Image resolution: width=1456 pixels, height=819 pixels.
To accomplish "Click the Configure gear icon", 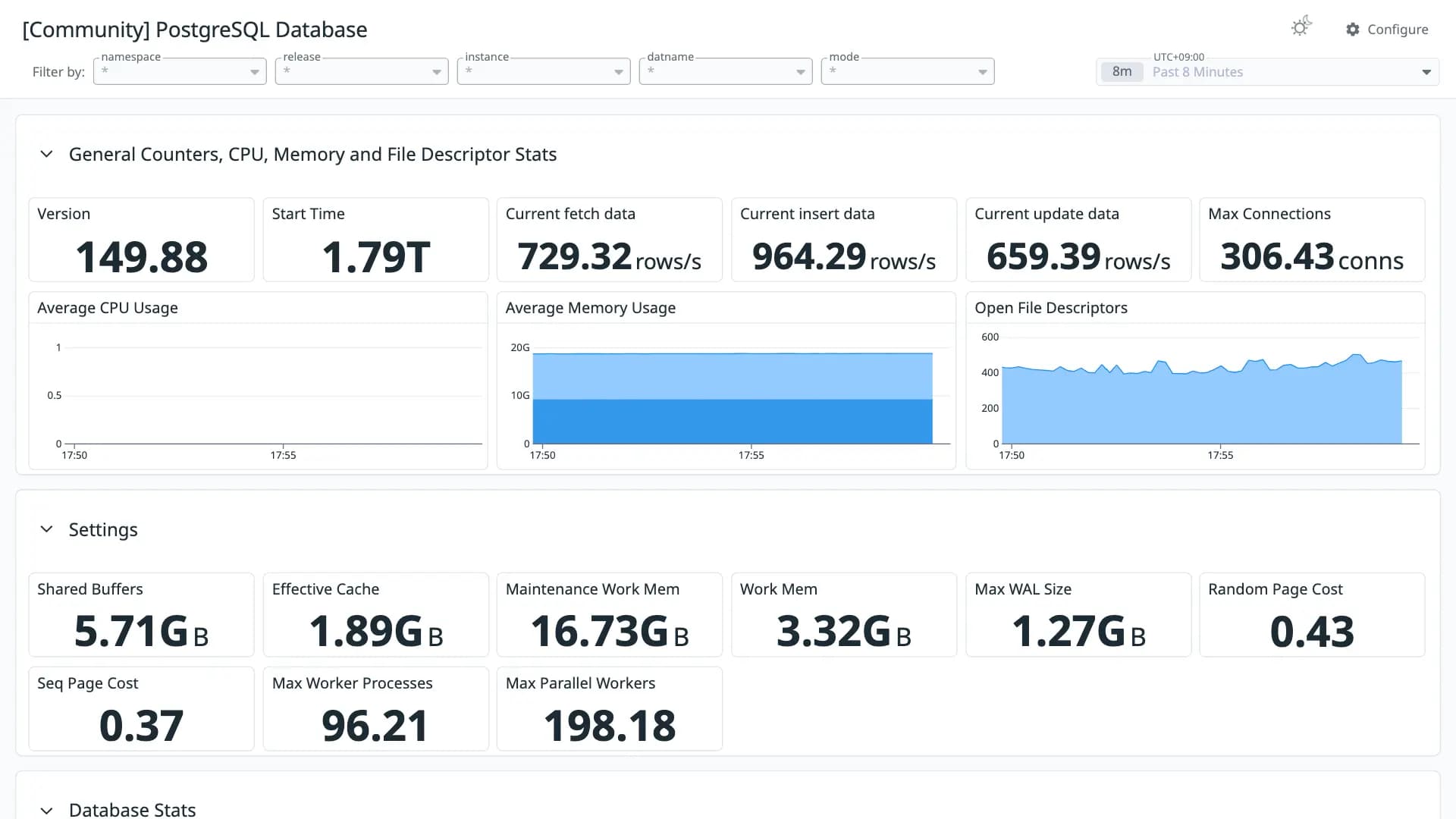I will click(x=1353, y=30).
